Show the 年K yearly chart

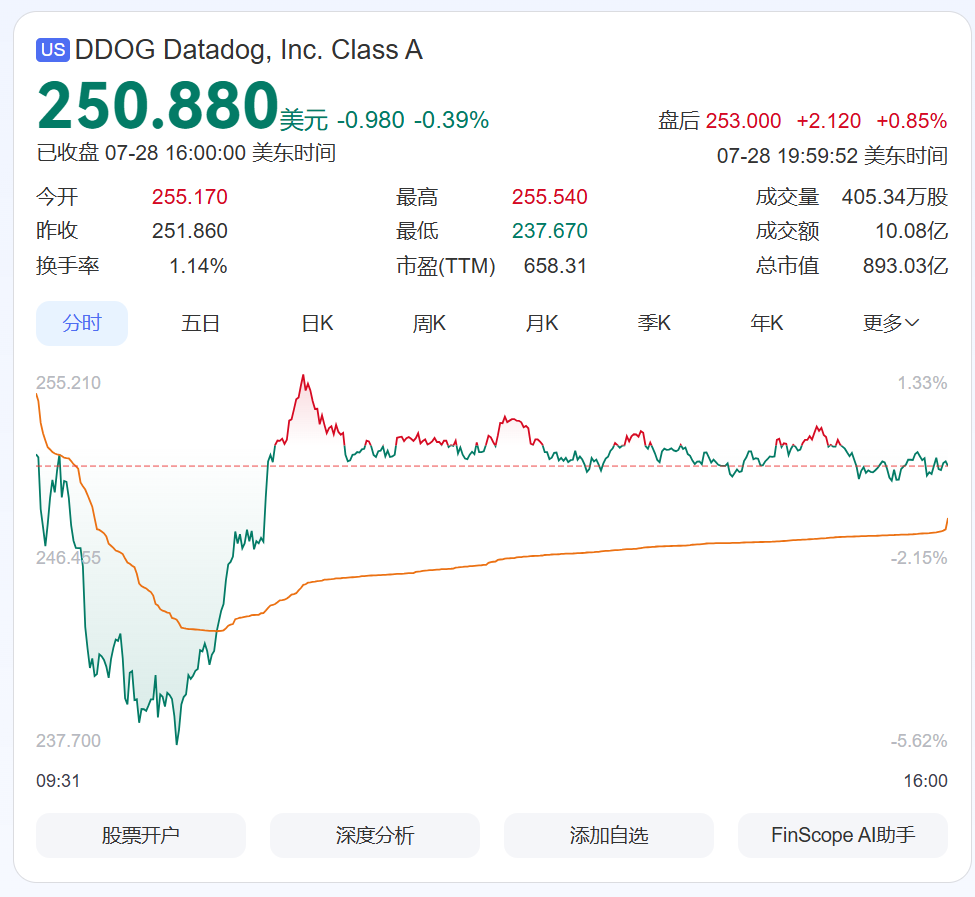[767, 323]
